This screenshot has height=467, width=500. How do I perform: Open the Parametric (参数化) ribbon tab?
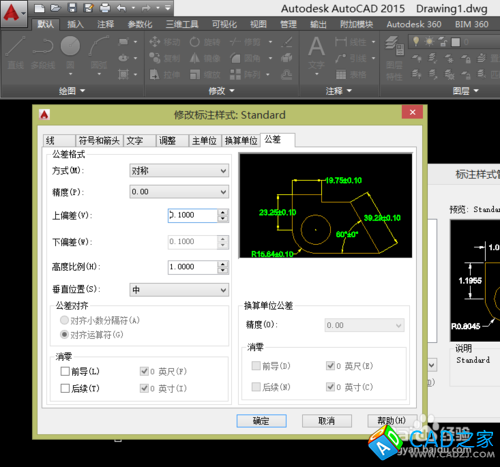point(140,24)
